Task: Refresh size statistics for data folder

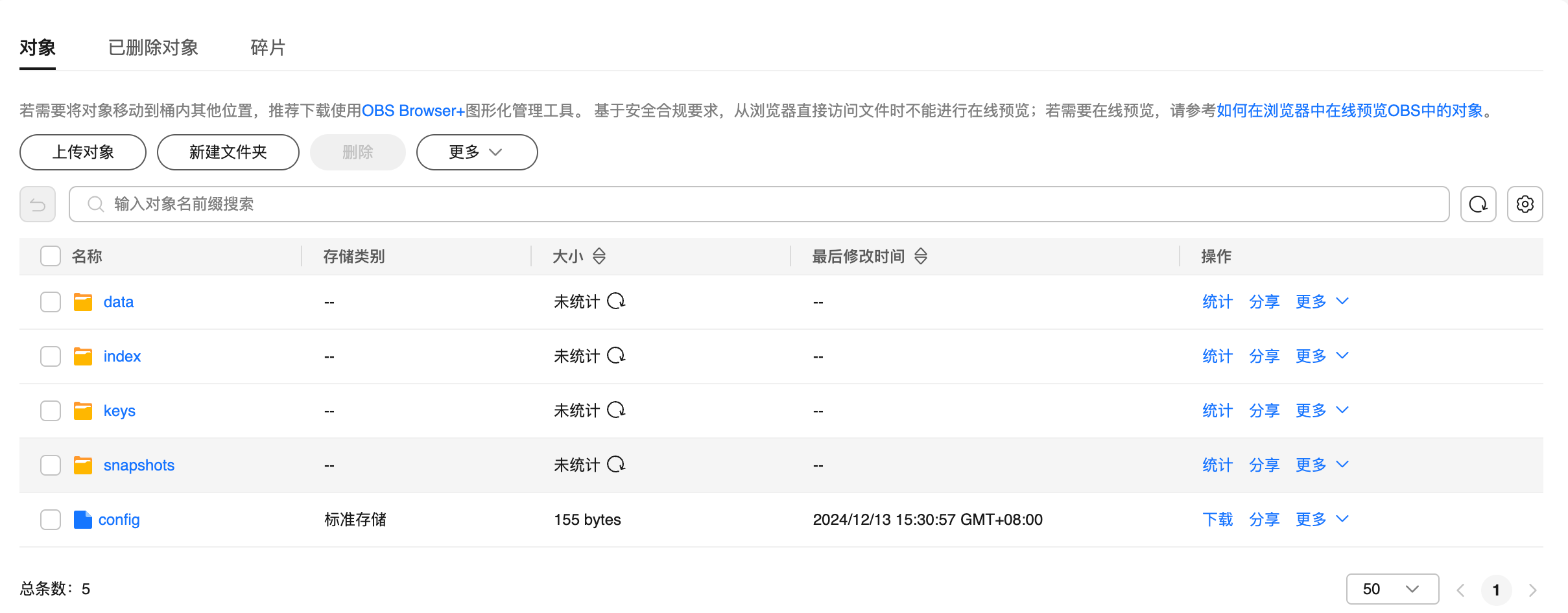Action: click(x=616, y=301)
